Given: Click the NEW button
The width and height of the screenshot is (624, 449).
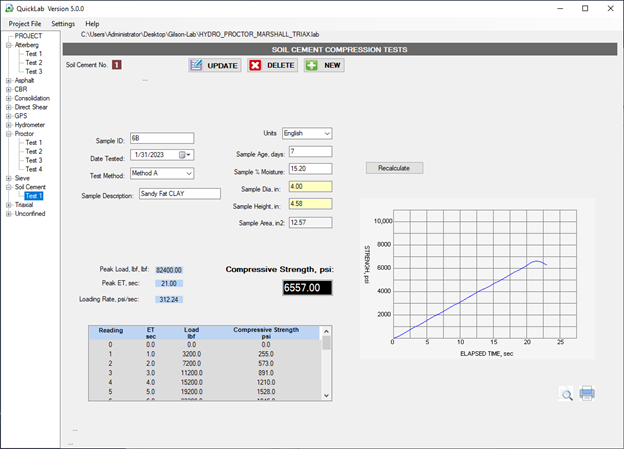Looking at the screenshot, I should tap(324, 65).
